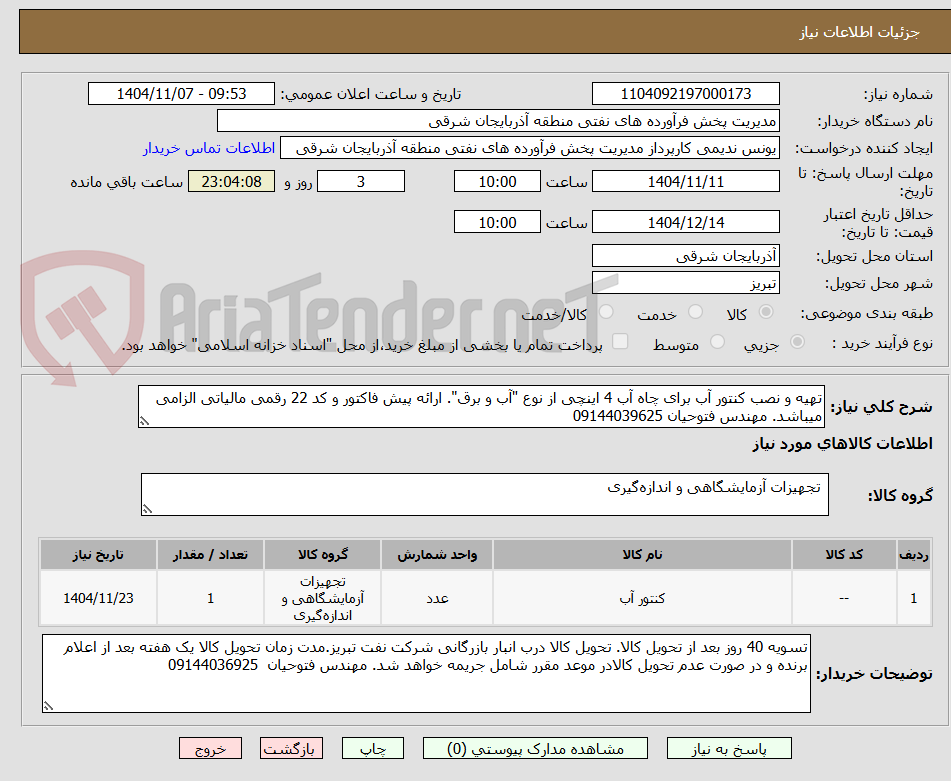The height and width of the screenshot is (781, 951).
Task: Select the کالا/خدمت radio button
Action: coord(606,312)
